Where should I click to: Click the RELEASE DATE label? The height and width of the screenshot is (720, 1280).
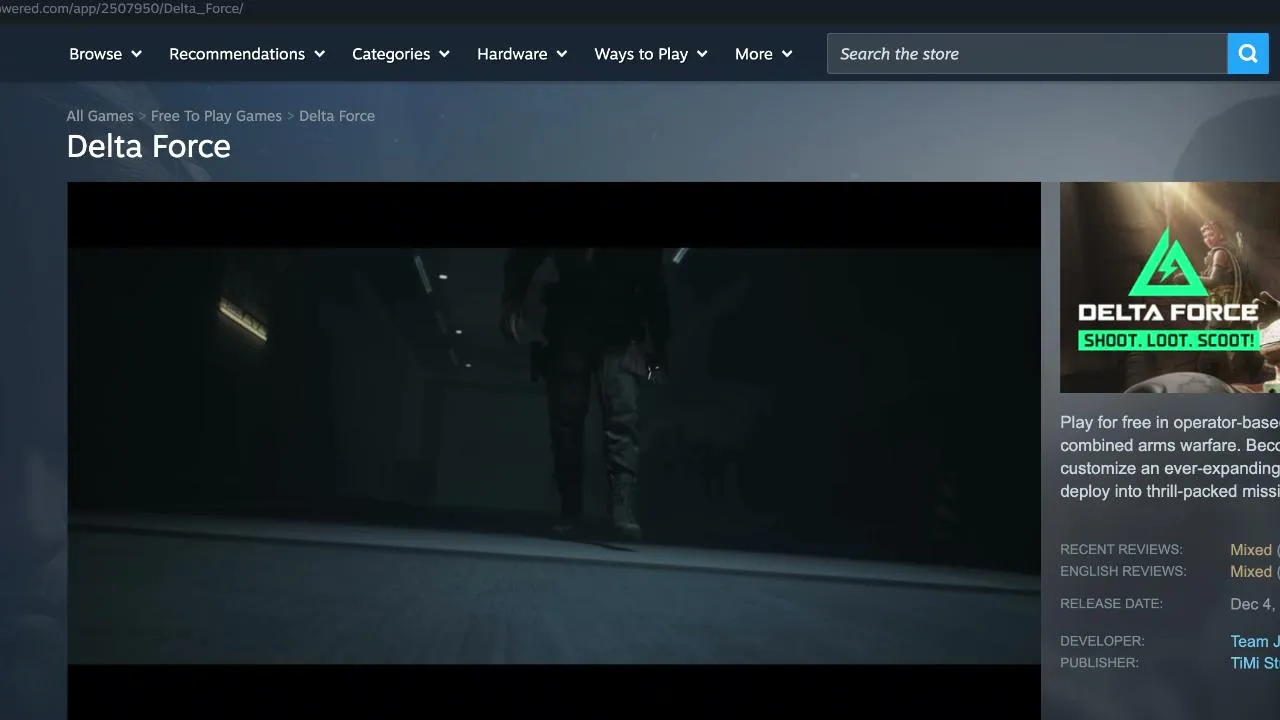coord(1111,604)
